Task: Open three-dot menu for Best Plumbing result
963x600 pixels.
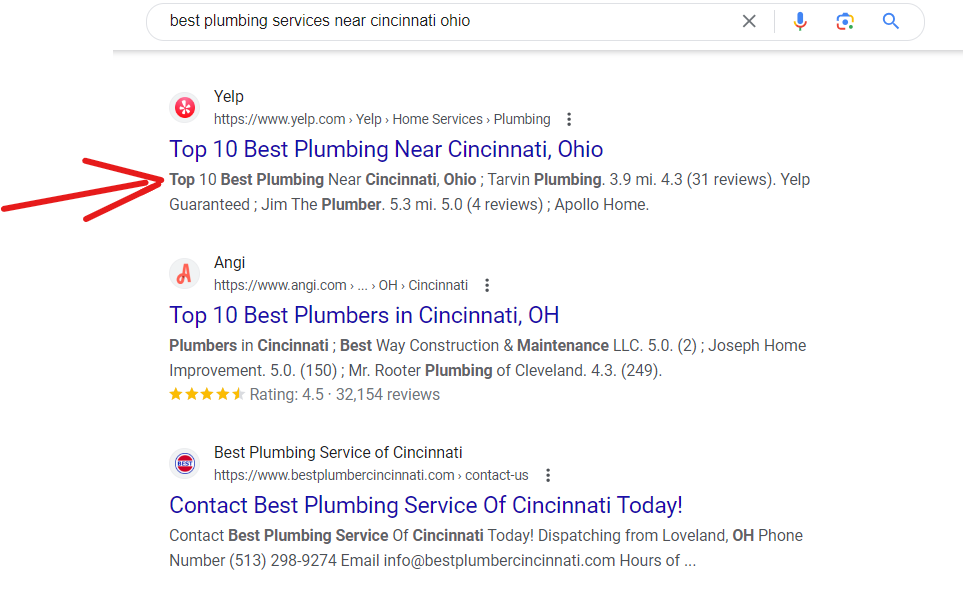Action: tap(548, 475)
